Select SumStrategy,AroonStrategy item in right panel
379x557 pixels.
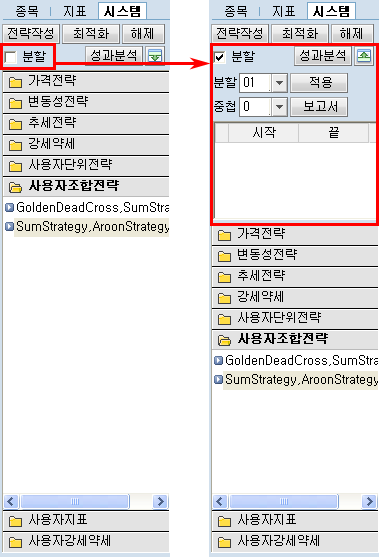tap(301, 380)
